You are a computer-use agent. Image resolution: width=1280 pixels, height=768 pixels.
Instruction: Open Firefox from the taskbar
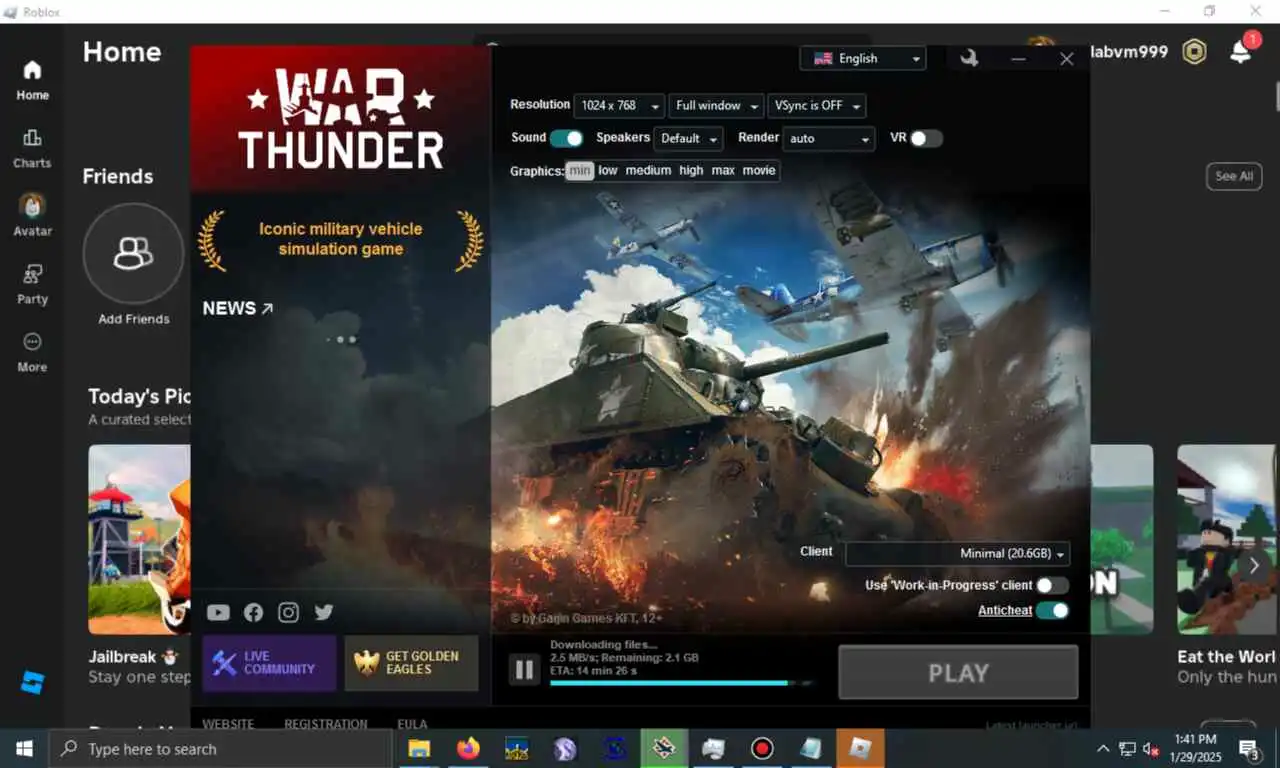point(468,748)
